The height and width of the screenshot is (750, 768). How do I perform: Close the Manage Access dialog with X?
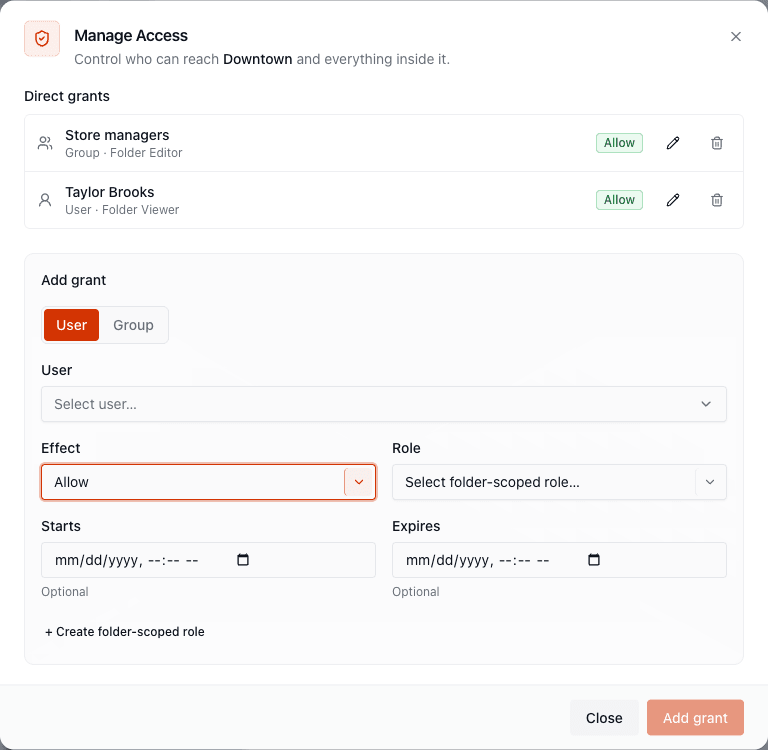tap(735, 37)
